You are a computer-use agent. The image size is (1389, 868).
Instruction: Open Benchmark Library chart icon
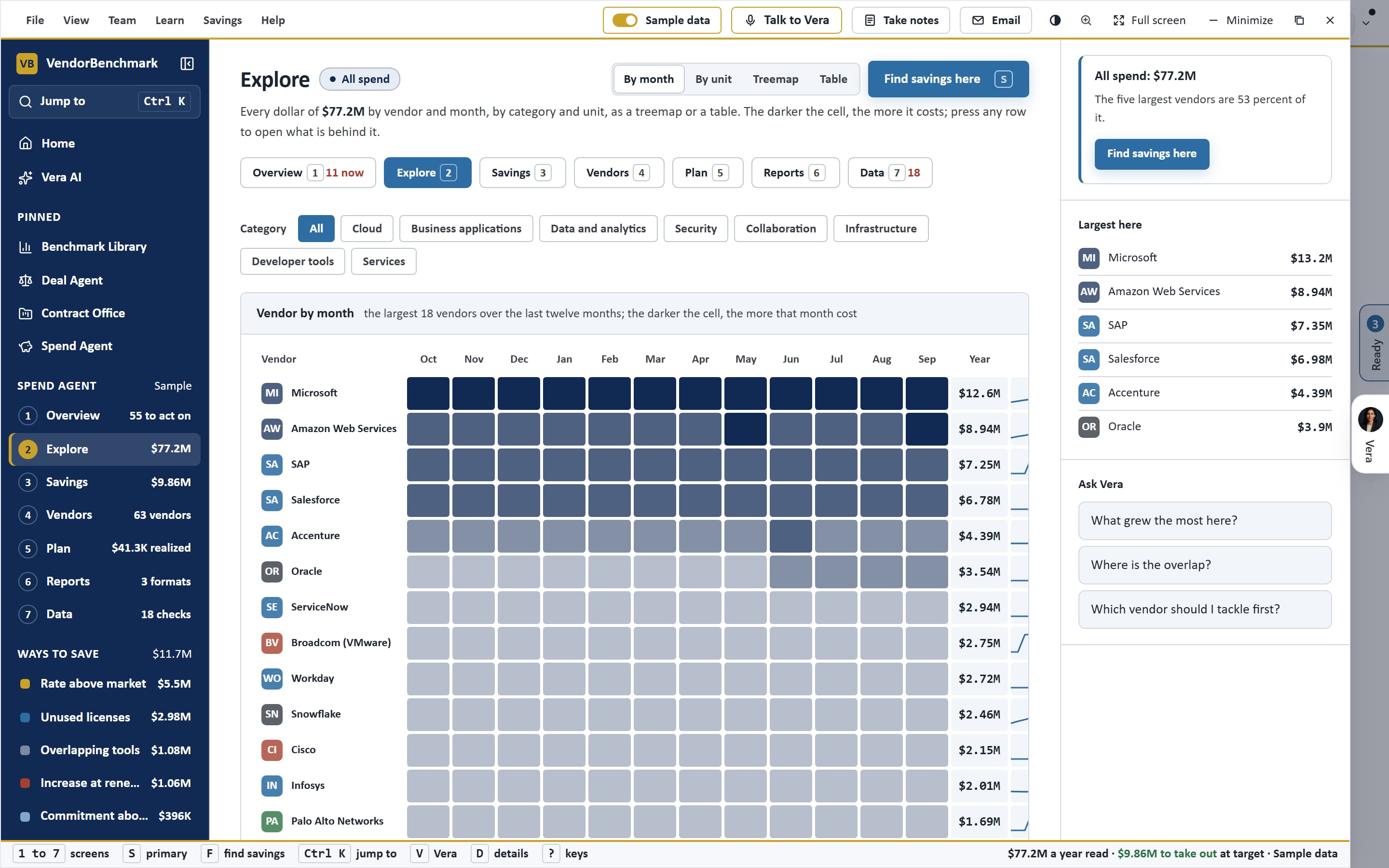click(25, 247)
